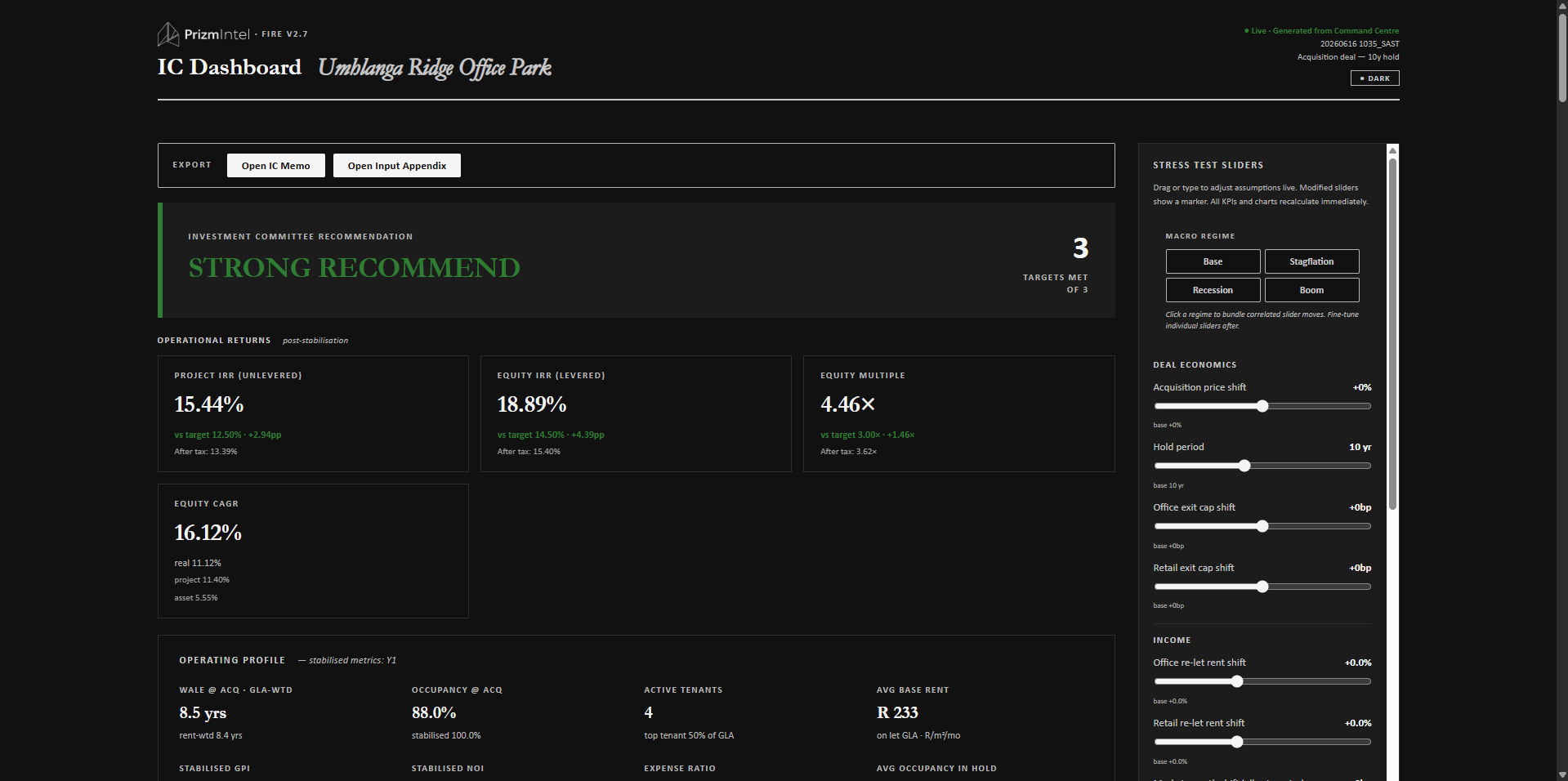Click the Hold period slider handle
This screenshot has width=1568, height=781.
click(1244, 466)
